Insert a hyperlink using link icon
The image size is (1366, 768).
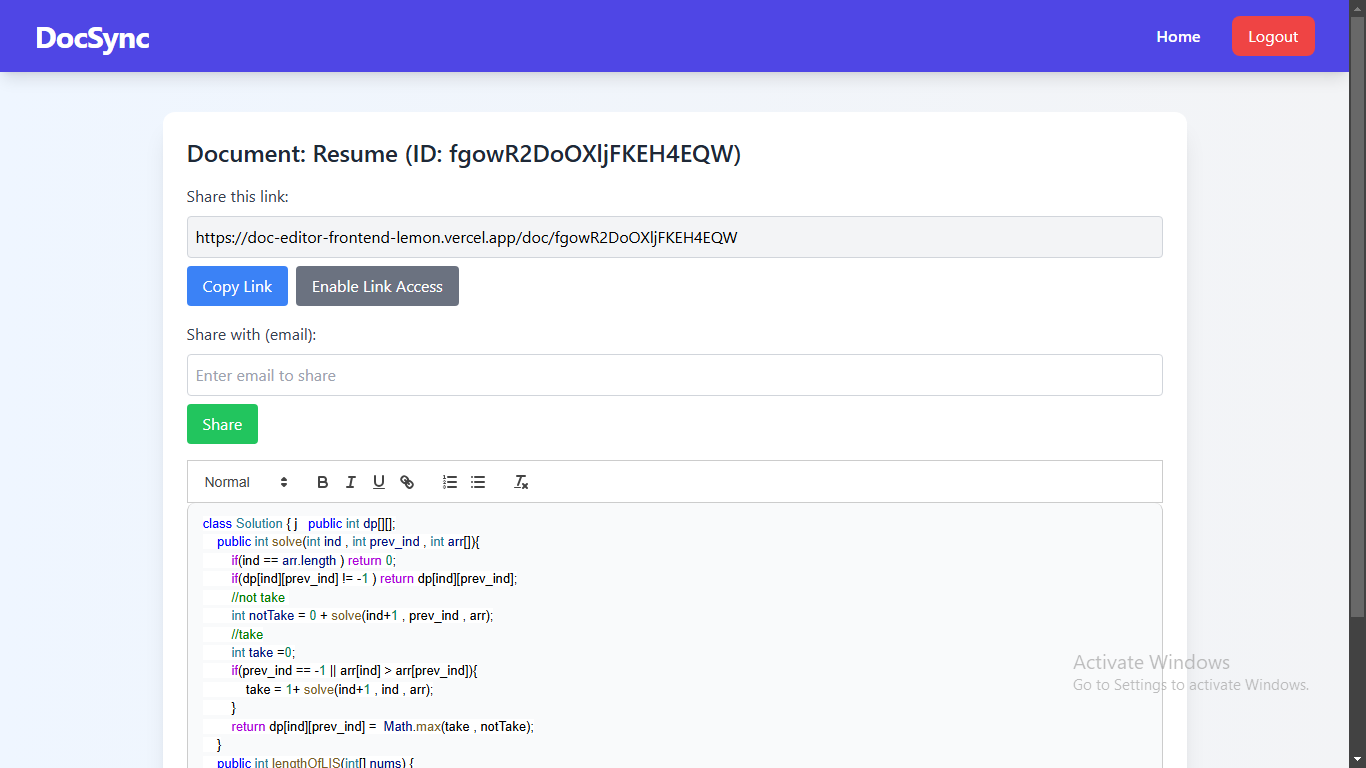[x=407, y=482]
